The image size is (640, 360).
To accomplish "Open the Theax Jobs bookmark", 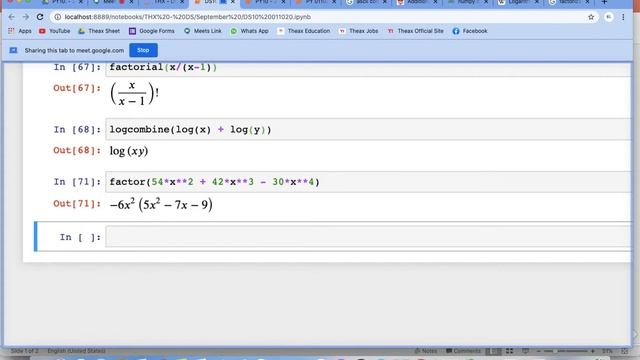I will tap(358, 31).
